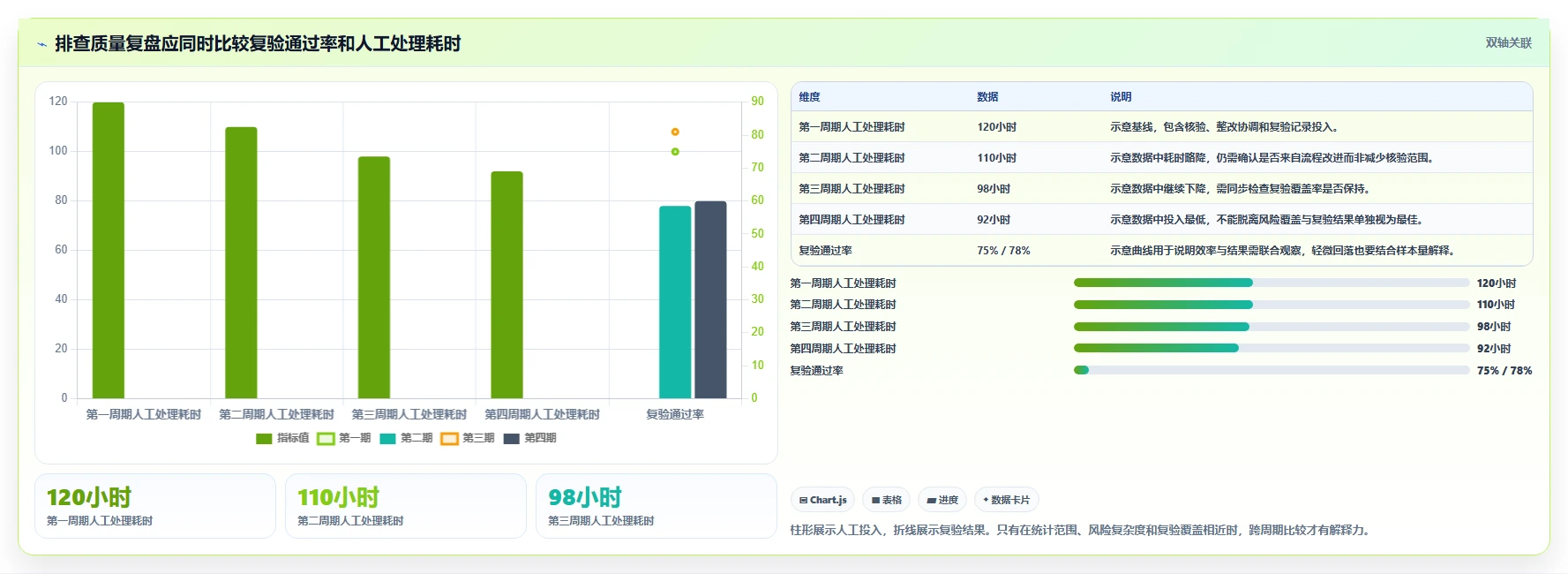Click the icon inside the Chart.js chip
The height and width of the screenshot is (574, 1568).
[803, 500]
